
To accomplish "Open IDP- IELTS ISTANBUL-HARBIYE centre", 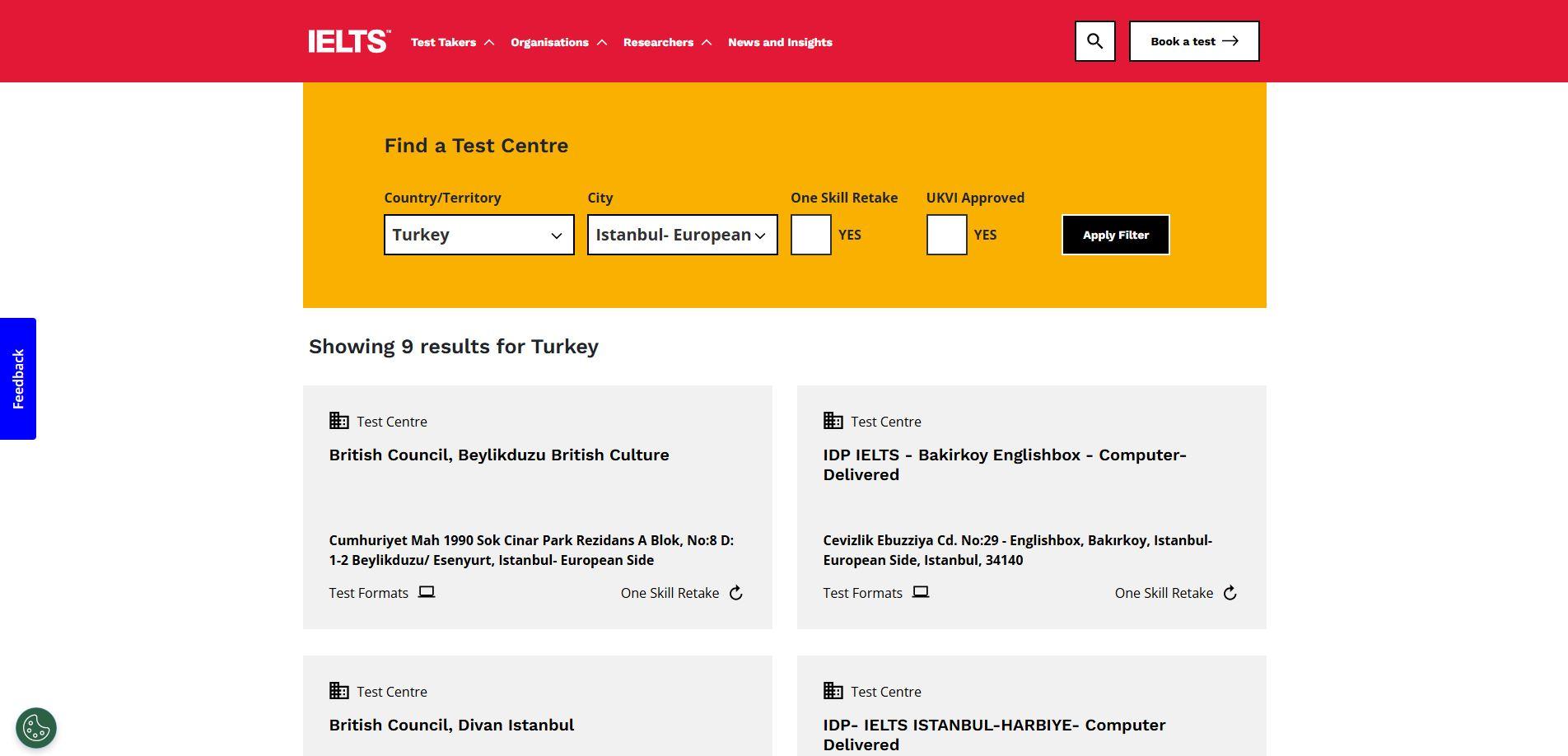I will pyautogui.click(x=994, y=735).
